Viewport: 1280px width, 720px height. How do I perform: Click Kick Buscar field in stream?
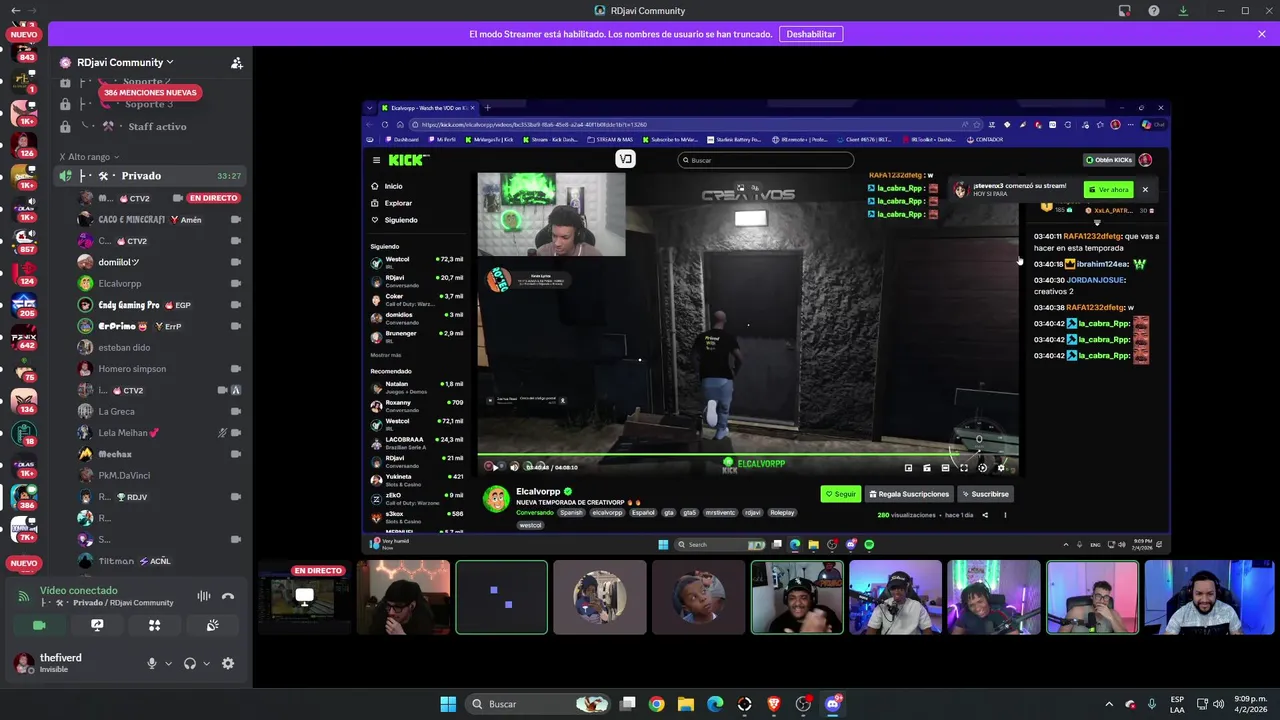(766, 160)
